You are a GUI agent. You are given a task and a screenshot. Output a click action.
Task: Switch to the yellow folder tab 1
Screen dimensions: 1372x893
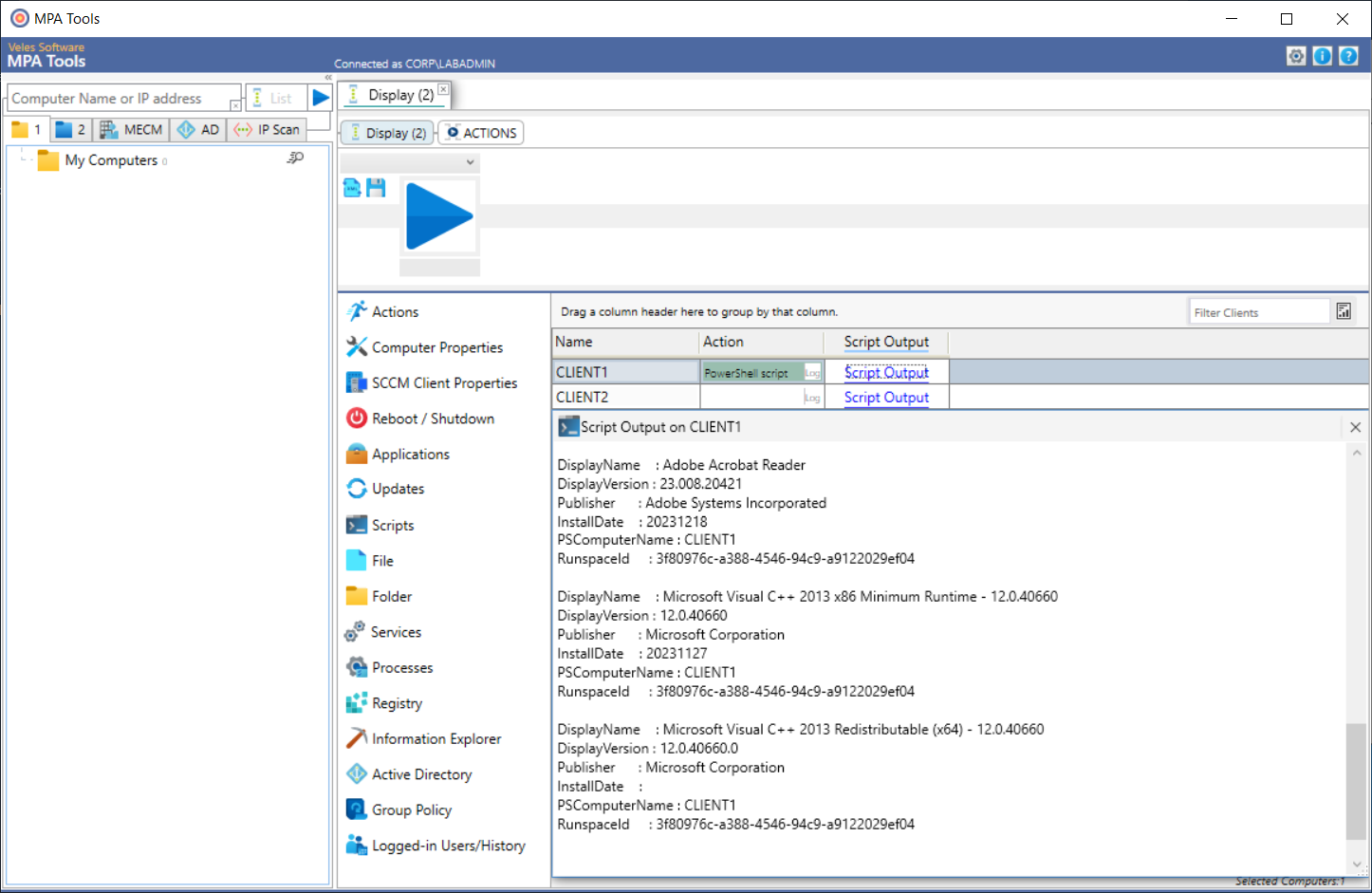pos(27,129)
